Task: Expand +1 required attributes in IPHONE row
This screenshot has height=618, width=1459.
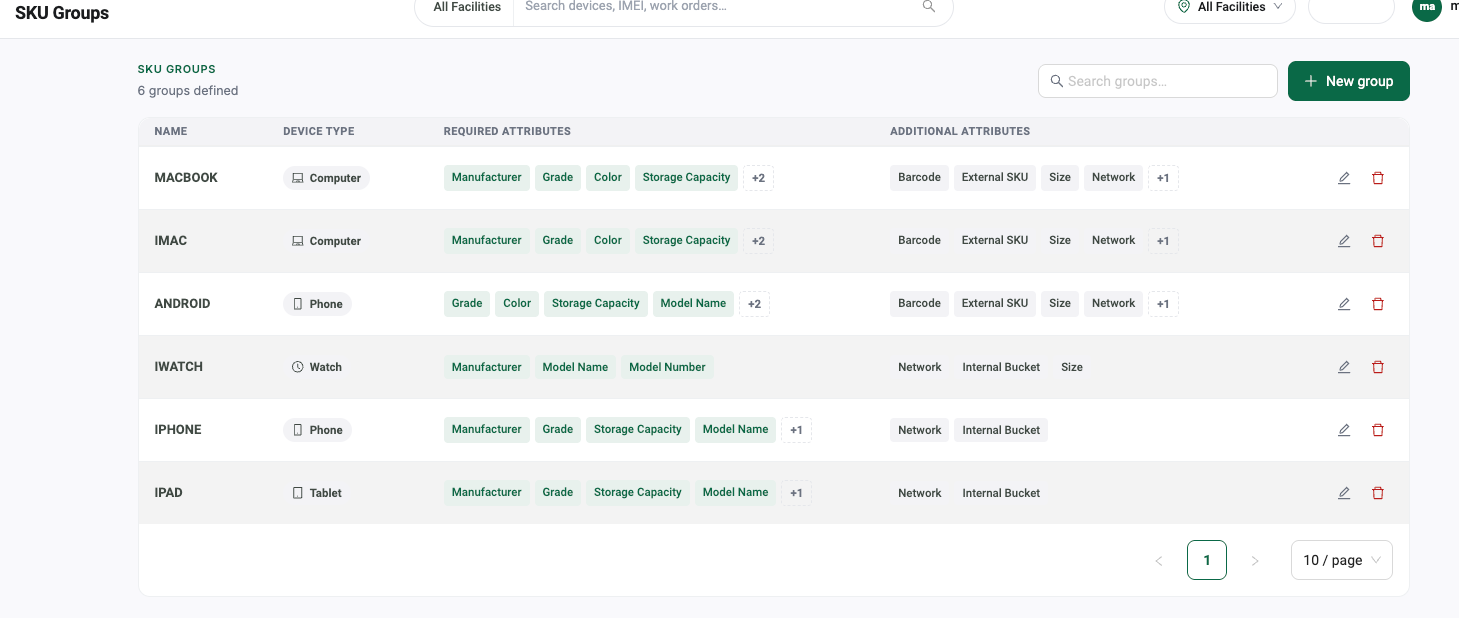Action: pos(796,430)
